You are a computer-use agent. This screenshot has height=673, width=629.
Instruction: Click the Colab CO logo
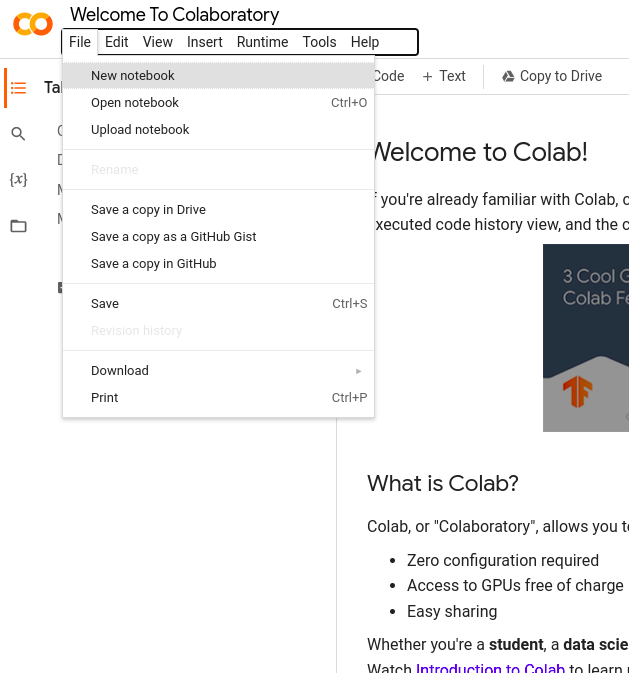[33, 24]
